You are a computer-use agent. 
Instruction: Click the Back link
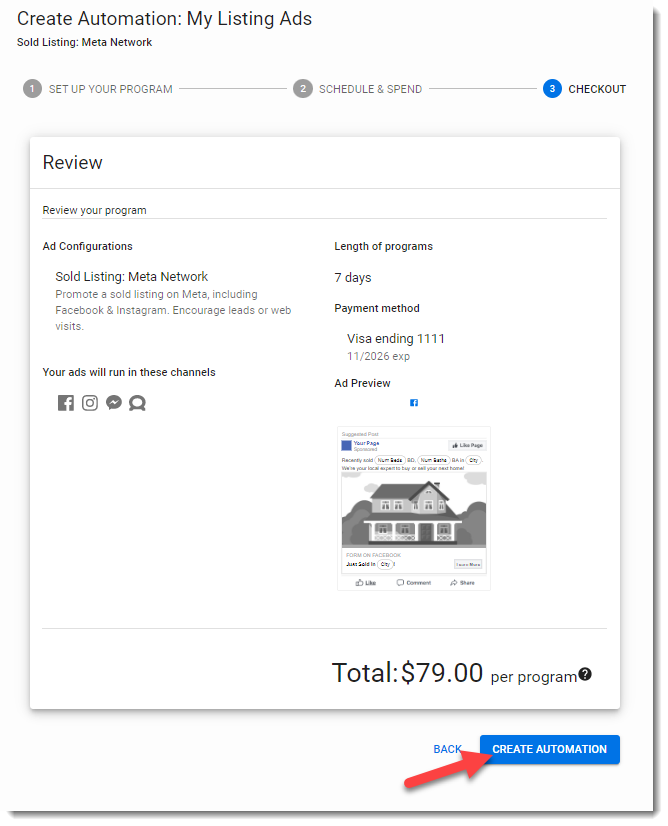(x=447, y=749)
